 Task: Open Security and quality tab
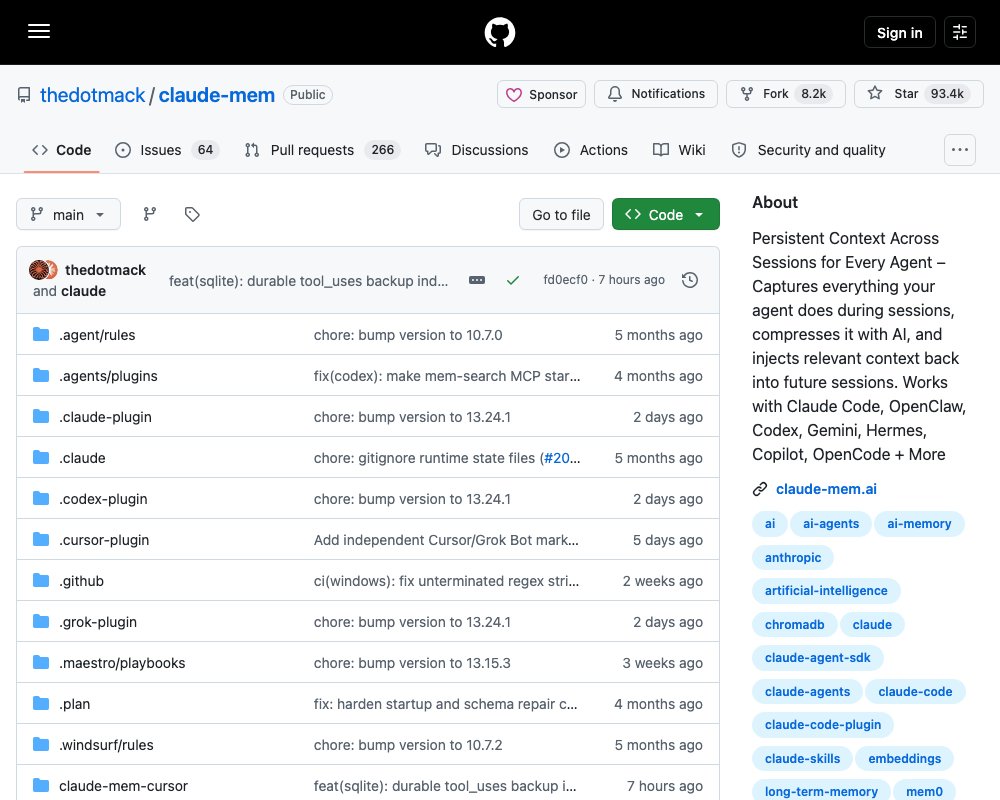click(x=809, y=150)
